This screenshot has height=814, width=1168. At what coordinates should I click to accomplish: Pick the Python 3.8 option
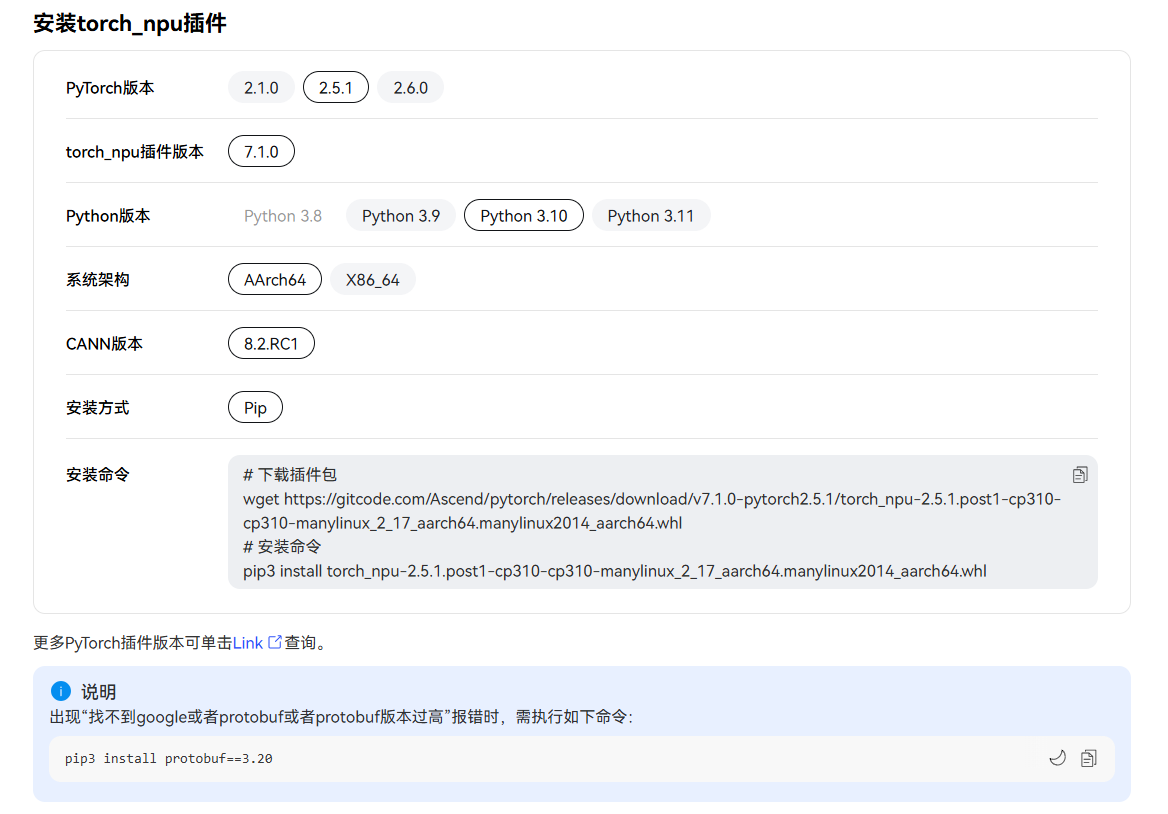283,216
